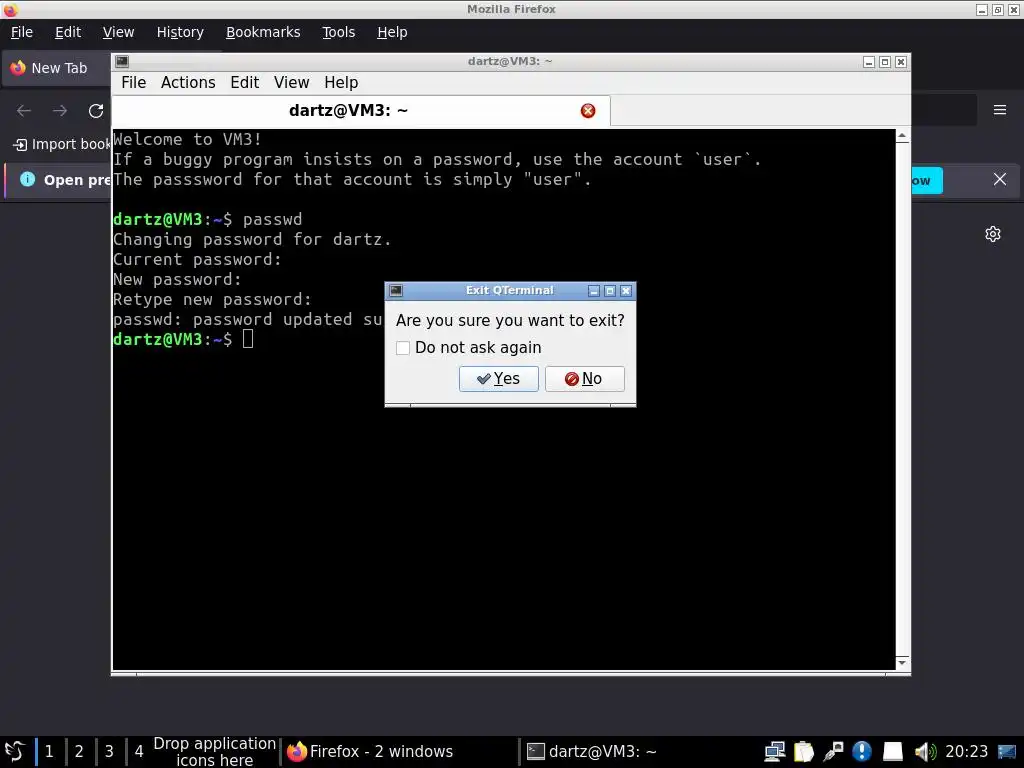Viewport: 1024px width, 768px height.
Task: Select the New Tab tab in Firefox
Action: click(x=57, y=68)
